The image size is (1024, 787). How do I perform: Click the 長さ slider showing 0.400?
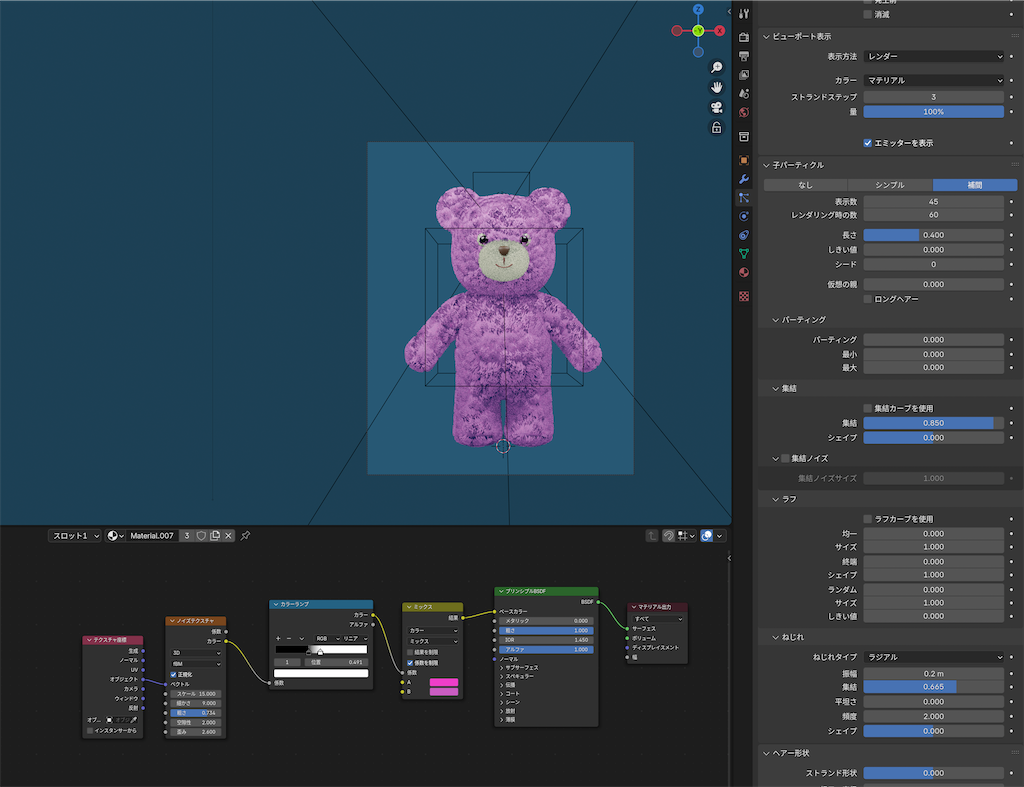coord(933,235)
